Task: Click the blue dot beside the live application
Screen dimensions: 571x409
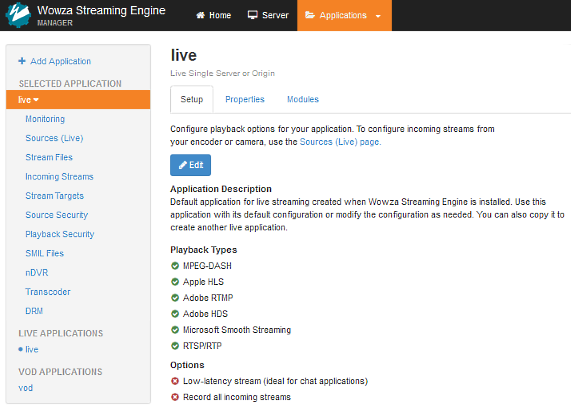Action: [x=20, y=349]
